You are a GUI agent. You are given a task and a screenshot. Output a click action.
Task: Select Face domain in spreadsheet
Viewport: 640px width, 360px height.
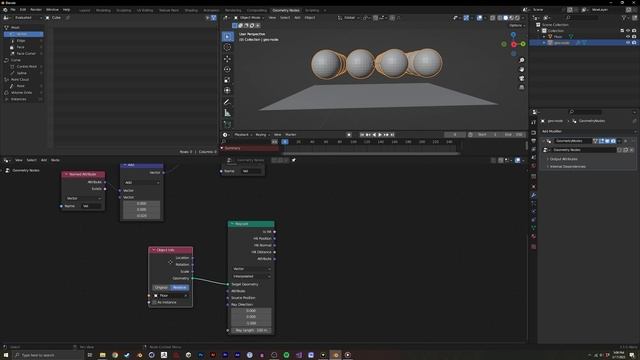[x=20, y=47]
